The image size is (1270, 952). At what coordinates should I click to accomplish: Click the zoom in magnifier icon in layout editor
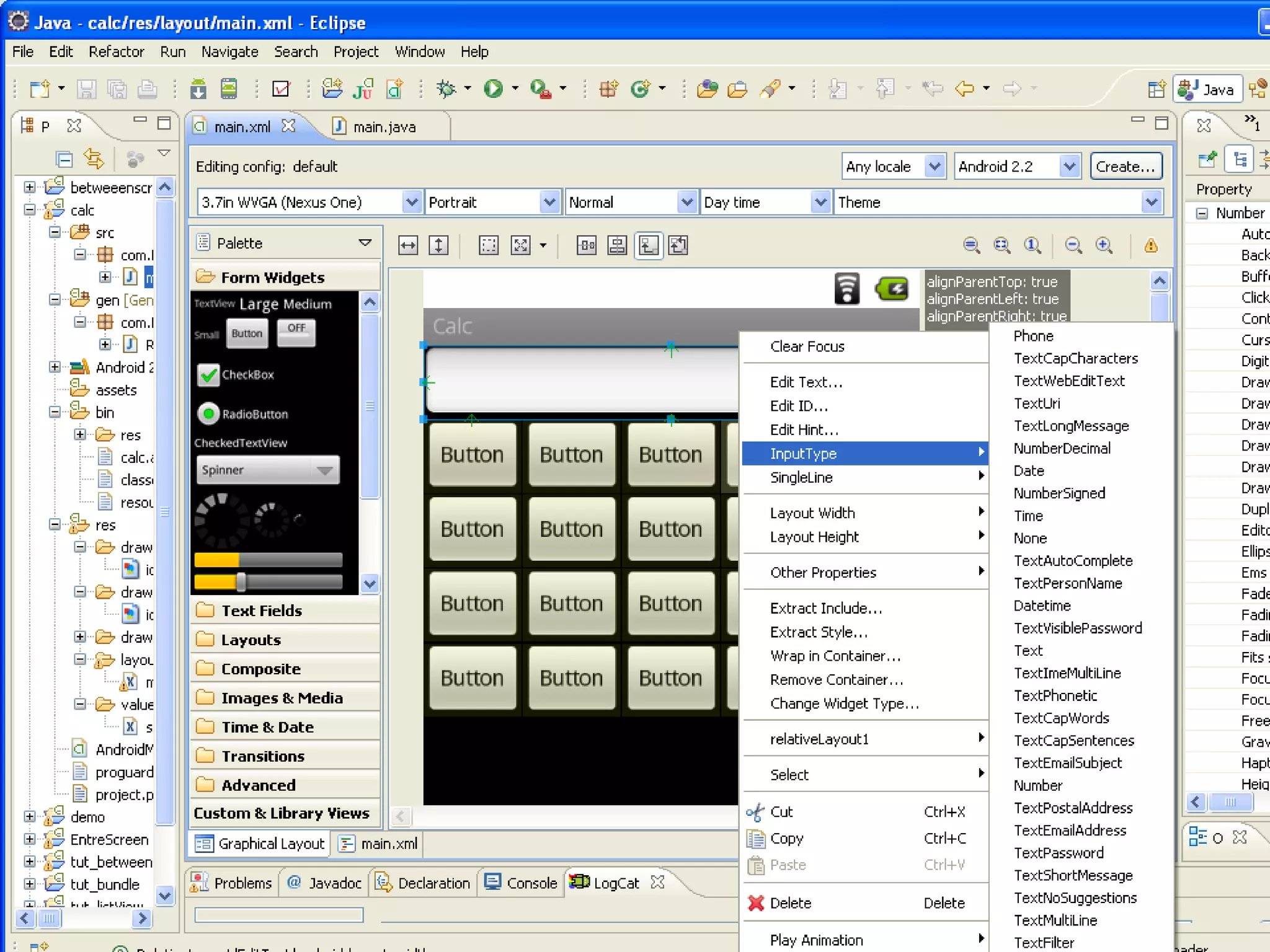1104,245
